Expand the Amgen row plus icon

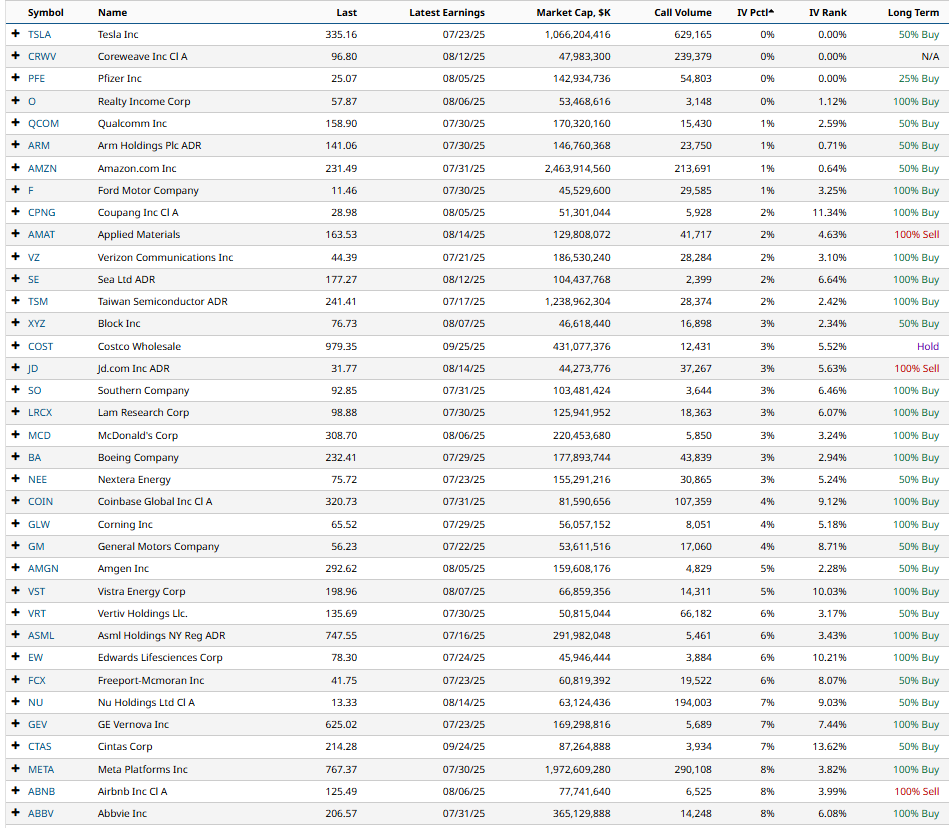click(x=16, y=568)
